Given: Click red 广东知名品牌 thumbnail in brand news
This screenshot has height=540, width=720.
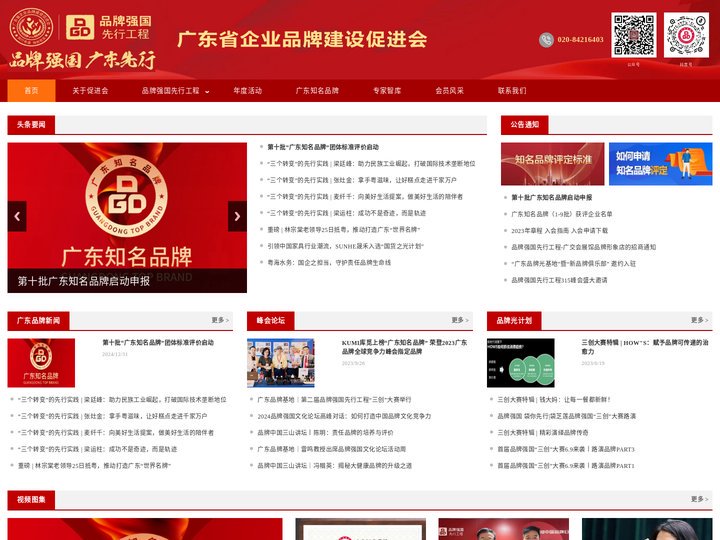Looking at the screenshot, I should (x=41, y=363).
